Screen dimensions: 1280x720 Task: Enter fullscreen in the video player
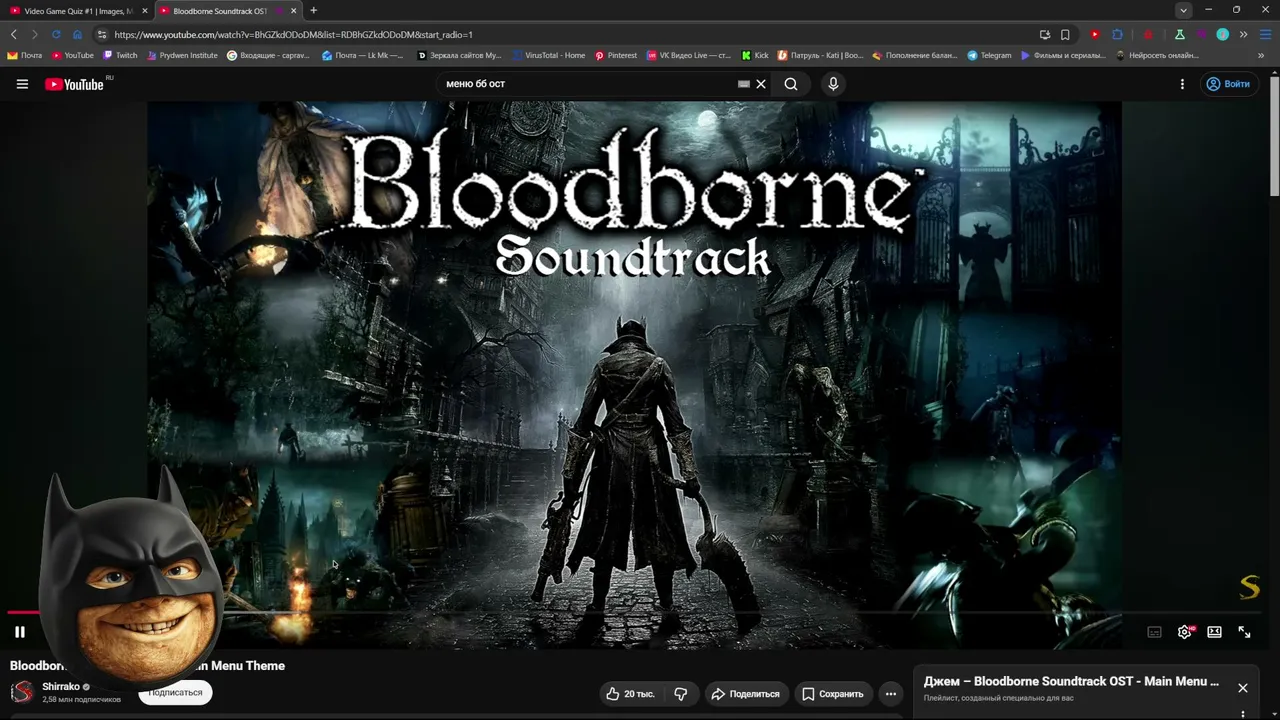pyautogui.click(x=1244, y=632)
